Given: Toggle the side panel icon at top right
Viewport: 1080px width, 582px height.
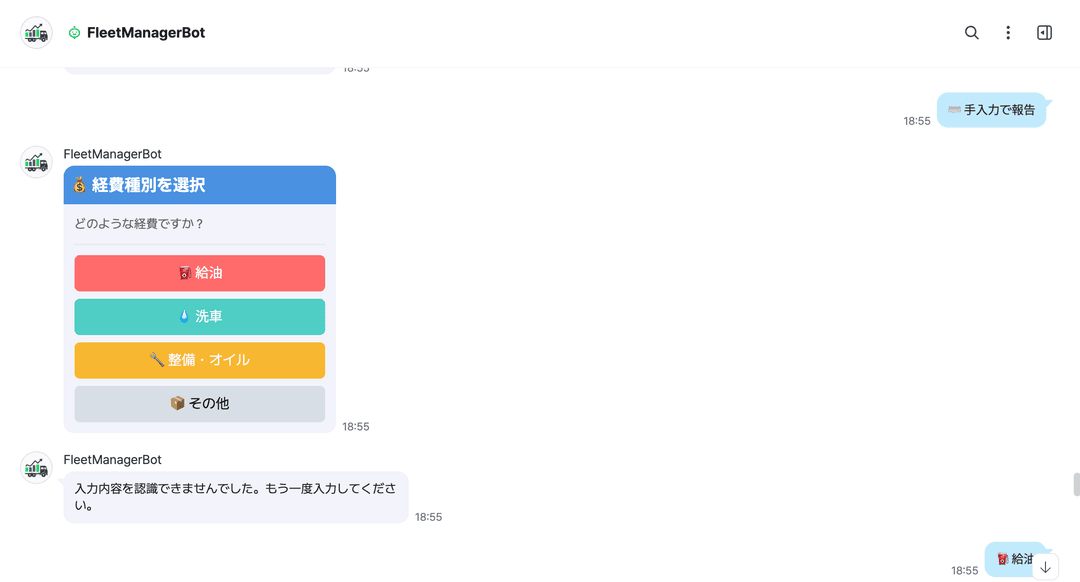Looking at the screenshot, I should (x=1044, y=32).
